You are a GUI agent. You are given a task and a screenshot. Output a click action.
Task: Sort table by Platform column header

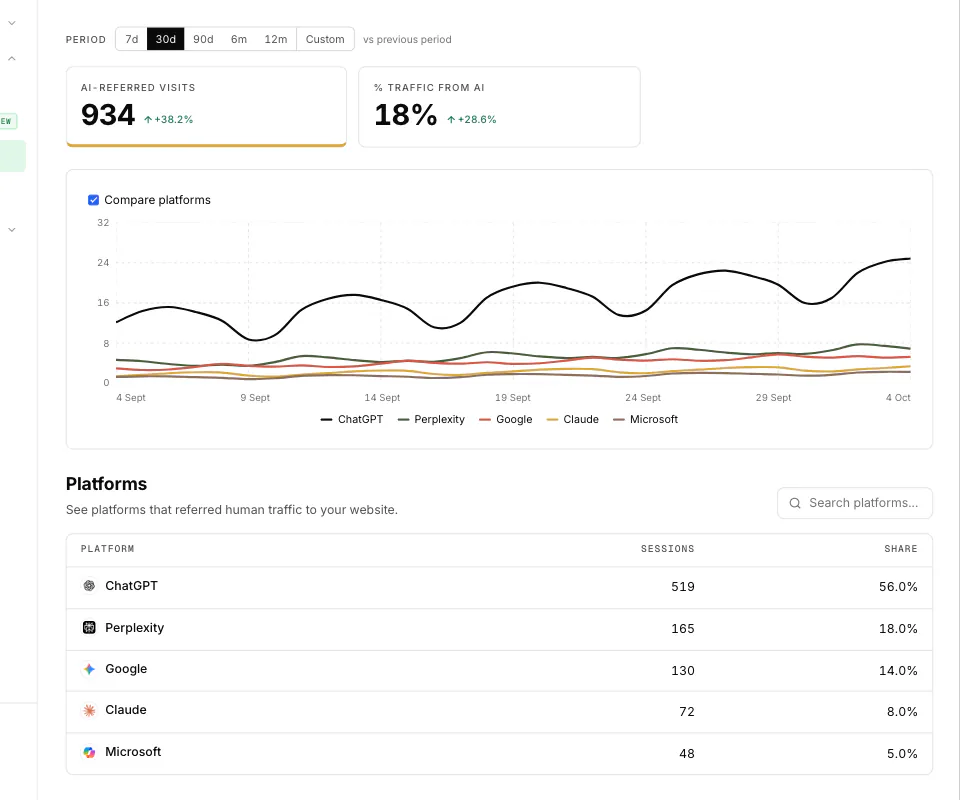pos(107,549)
